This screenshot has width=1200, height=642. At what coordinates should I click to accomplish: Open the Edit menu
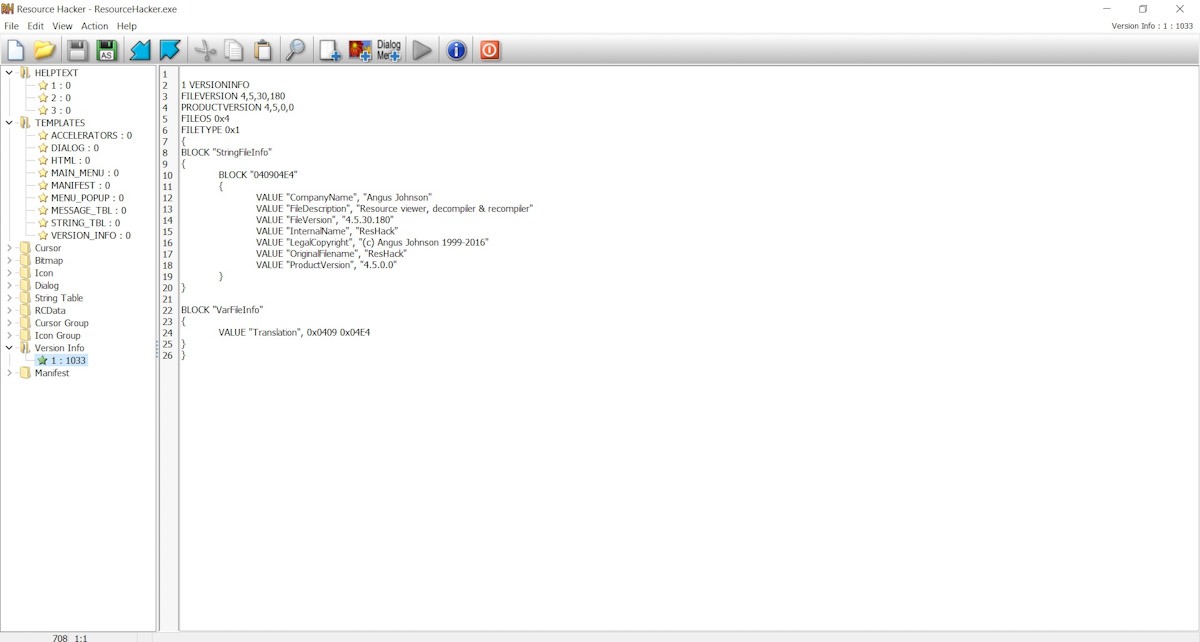[36, 26]
